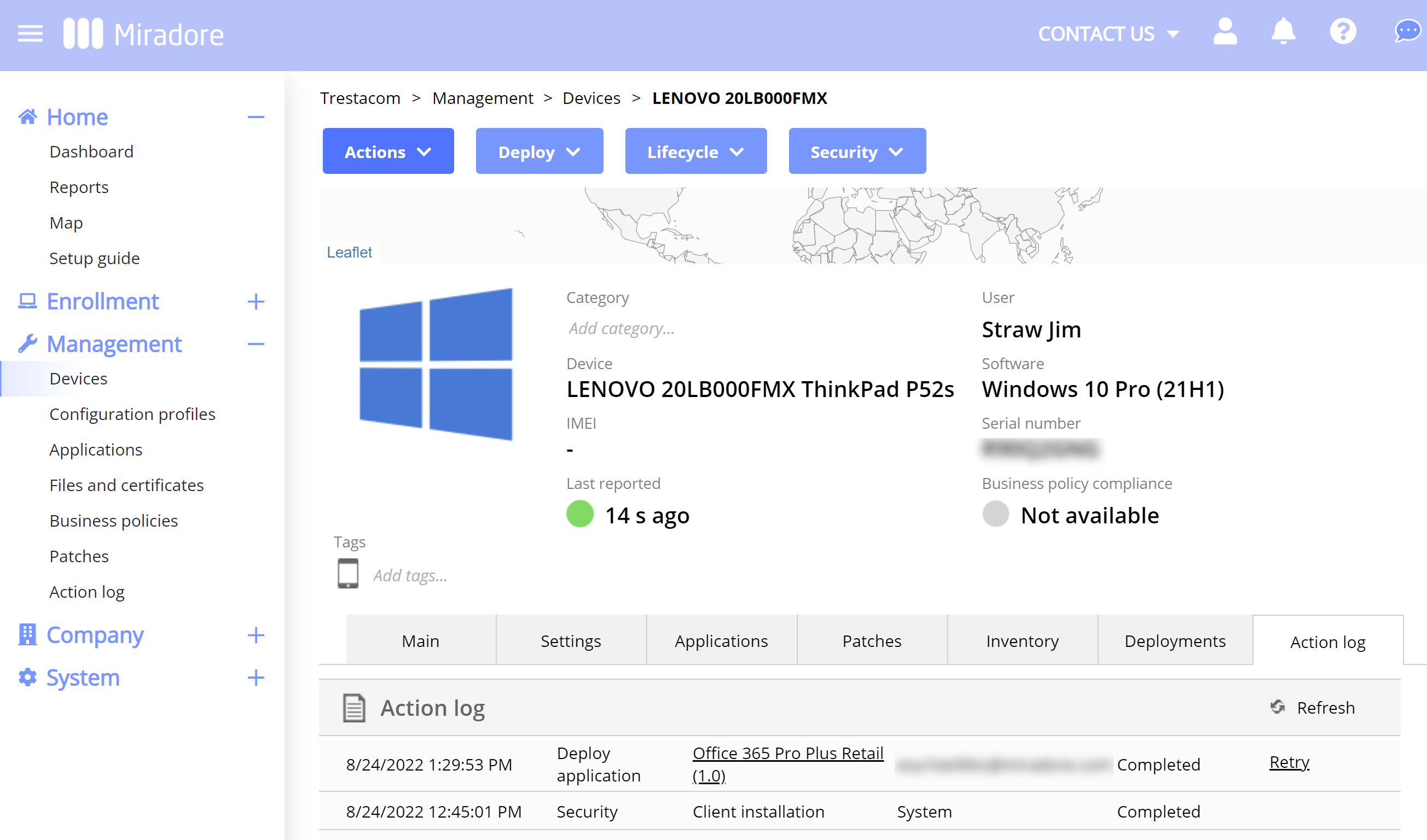
Task: Click the tablet device icon beside tags
Action: click(347, 573)
